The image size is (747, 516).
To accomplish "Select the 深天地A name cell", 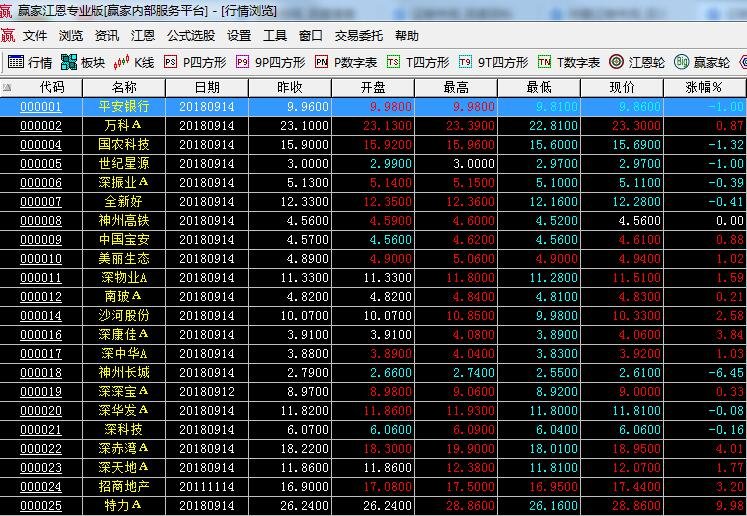I will (x=123, y=467).
